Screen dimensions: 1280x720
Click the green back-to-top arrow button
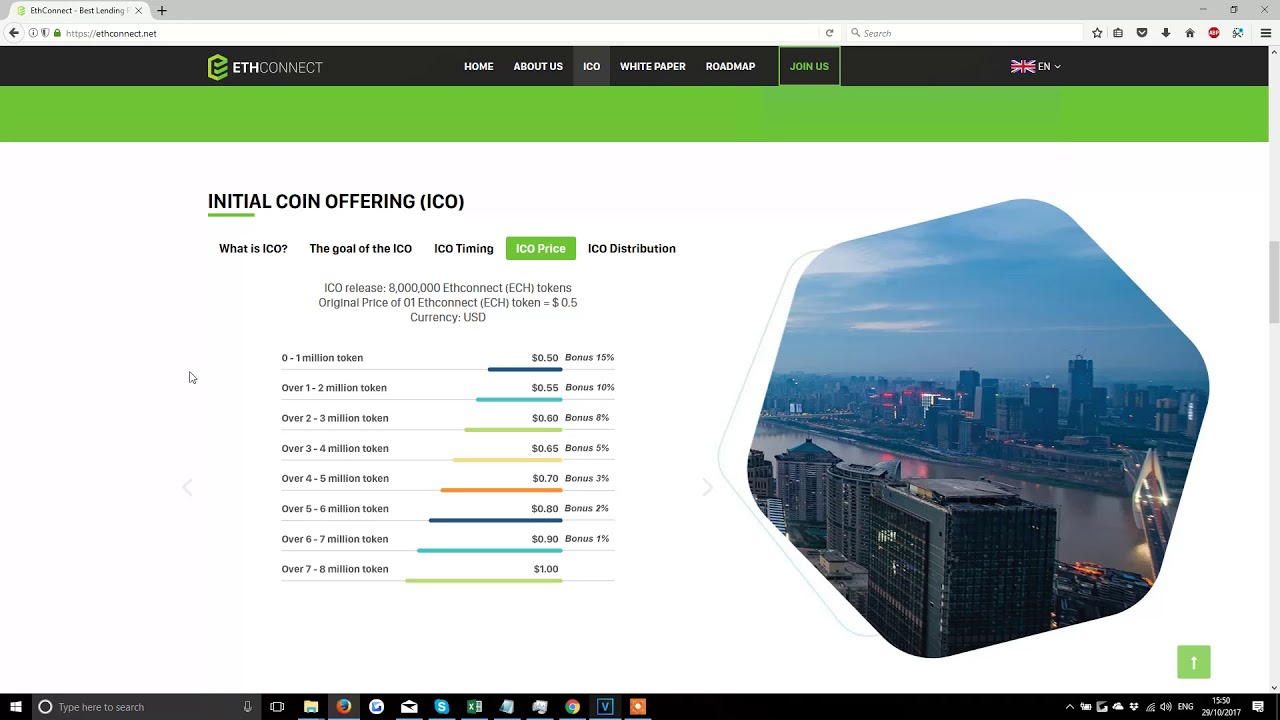pos(1194,662)
